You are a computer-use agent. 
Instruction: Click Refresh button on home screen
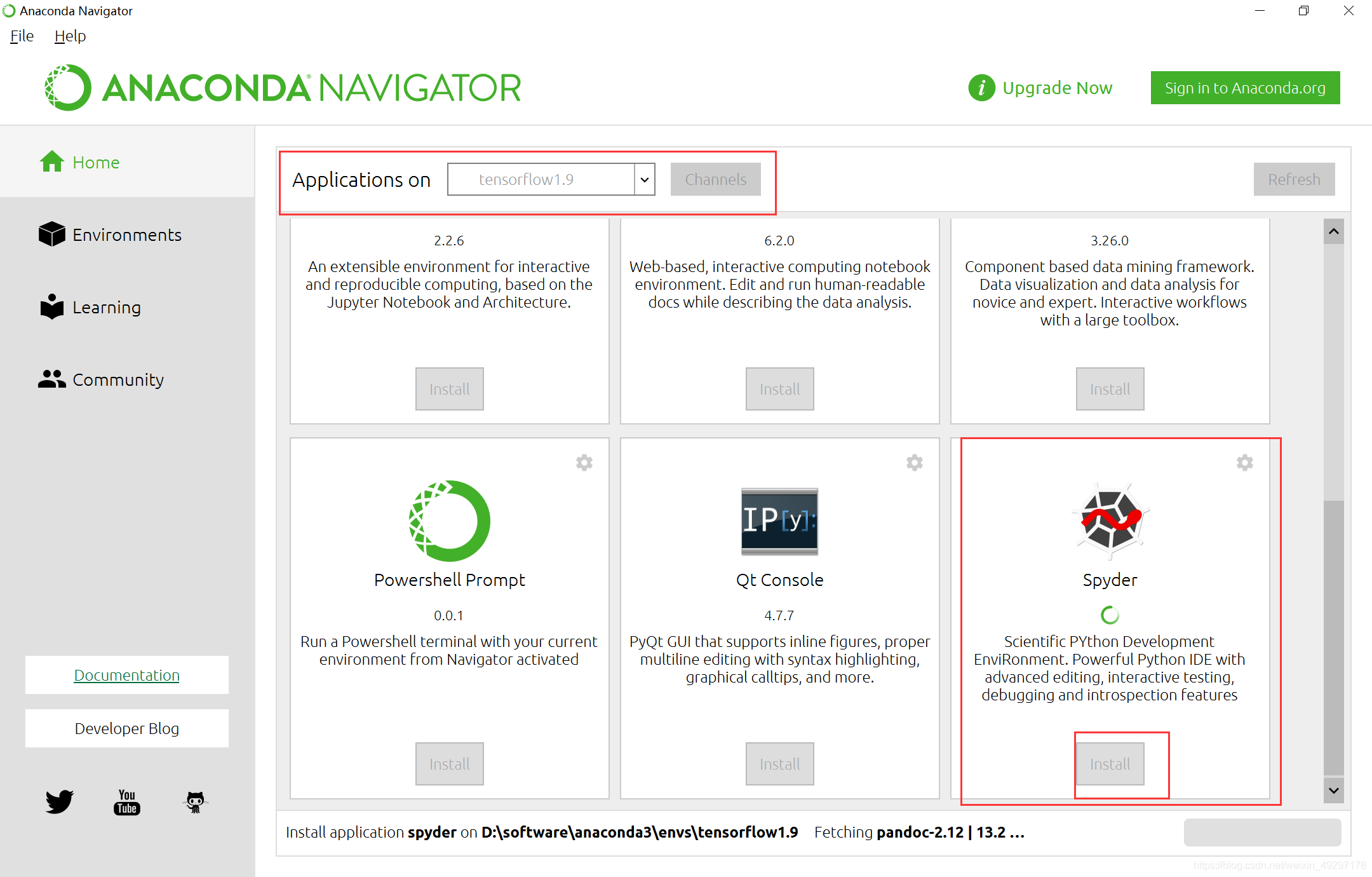(1294, 180)
